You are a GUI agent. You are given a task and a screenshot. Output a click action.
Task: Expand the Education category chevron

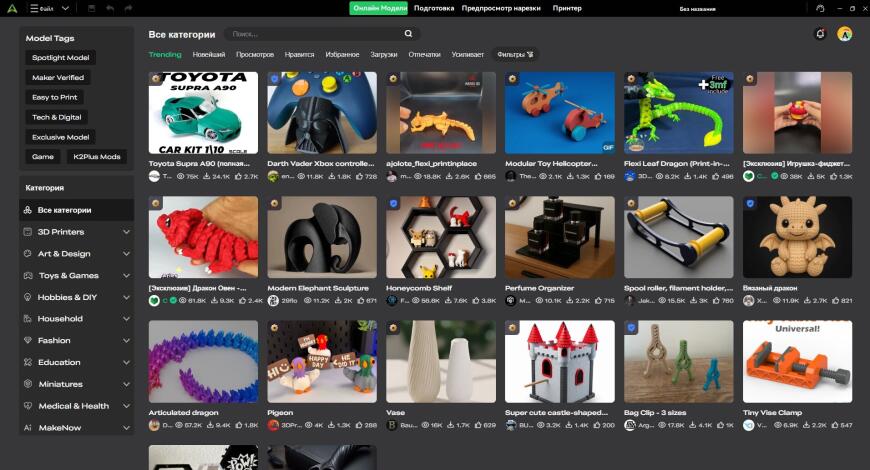[126, 362]
